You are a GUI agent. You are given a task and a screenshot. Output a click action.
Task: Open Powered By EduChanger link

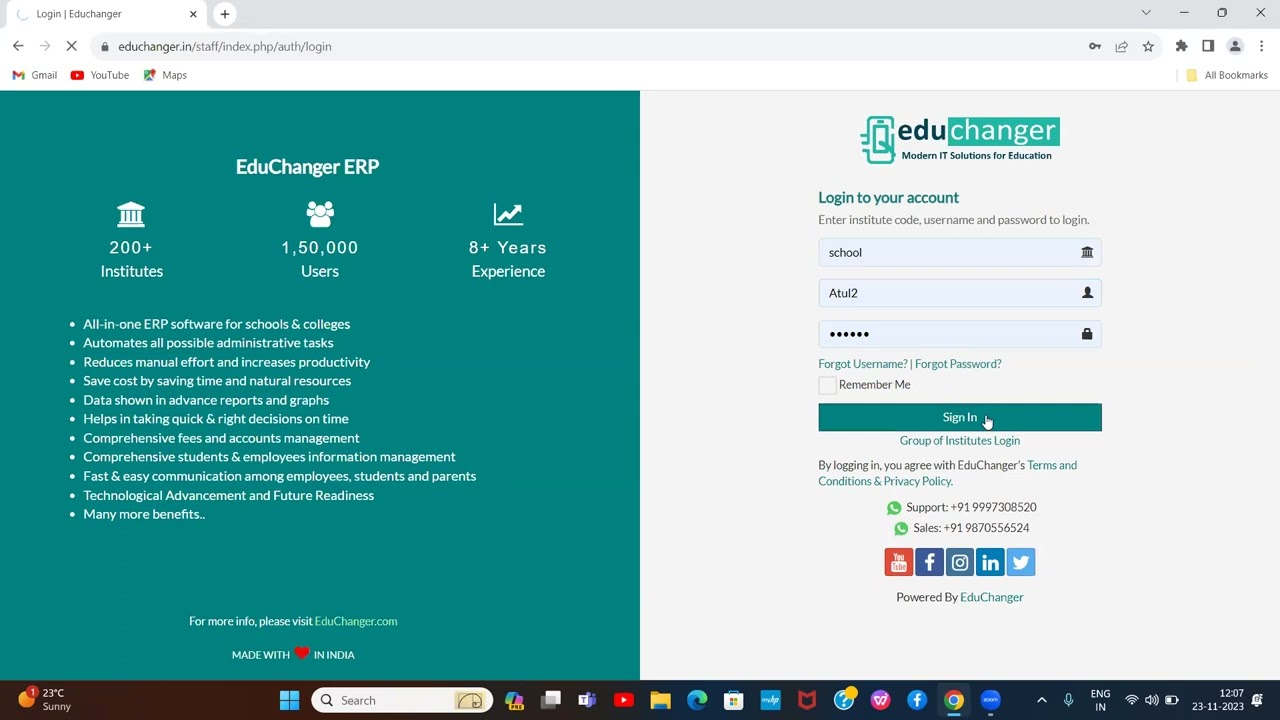pos(991,597)
